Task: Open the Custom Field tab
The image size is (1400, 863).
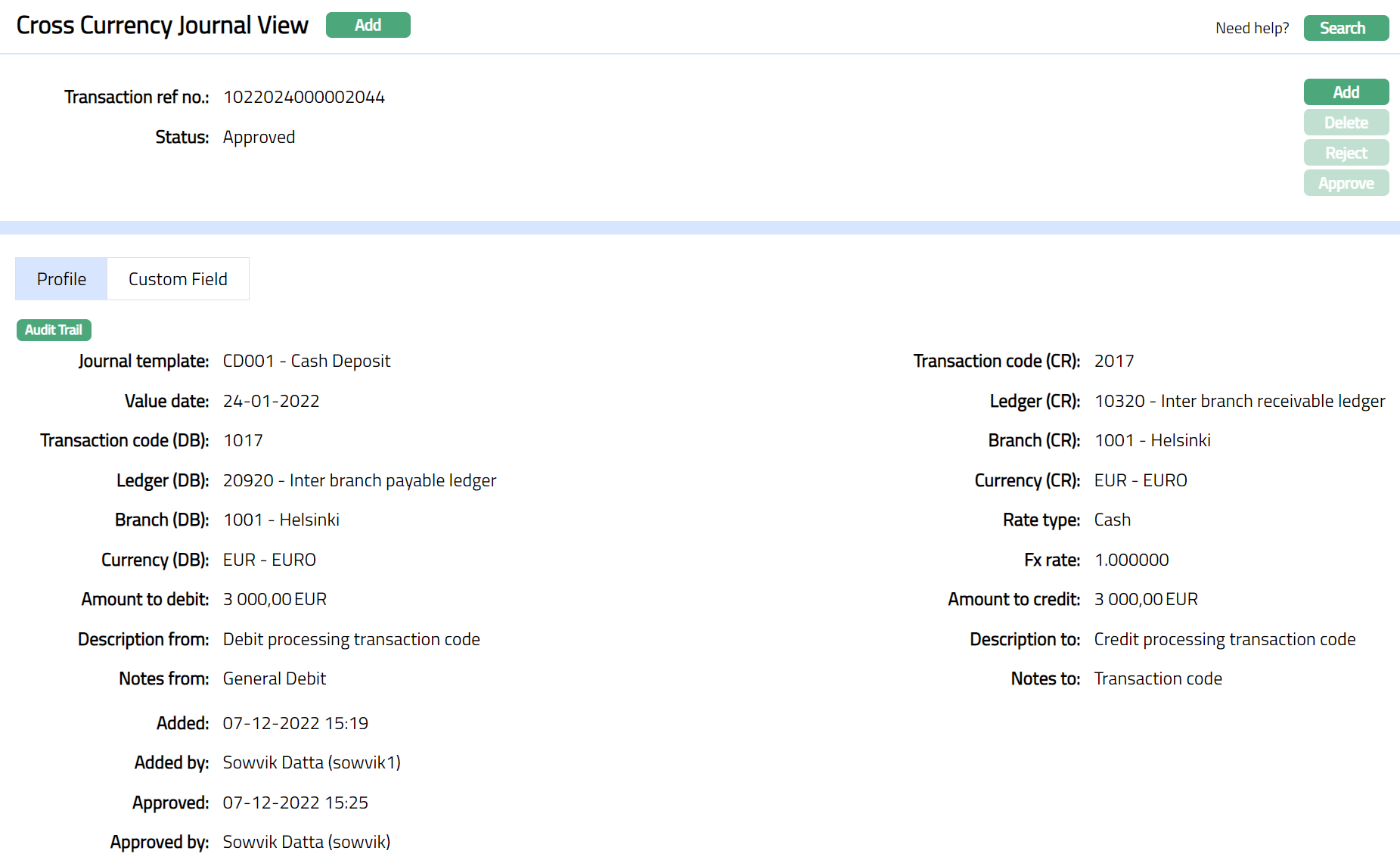Action: (178, 279)
